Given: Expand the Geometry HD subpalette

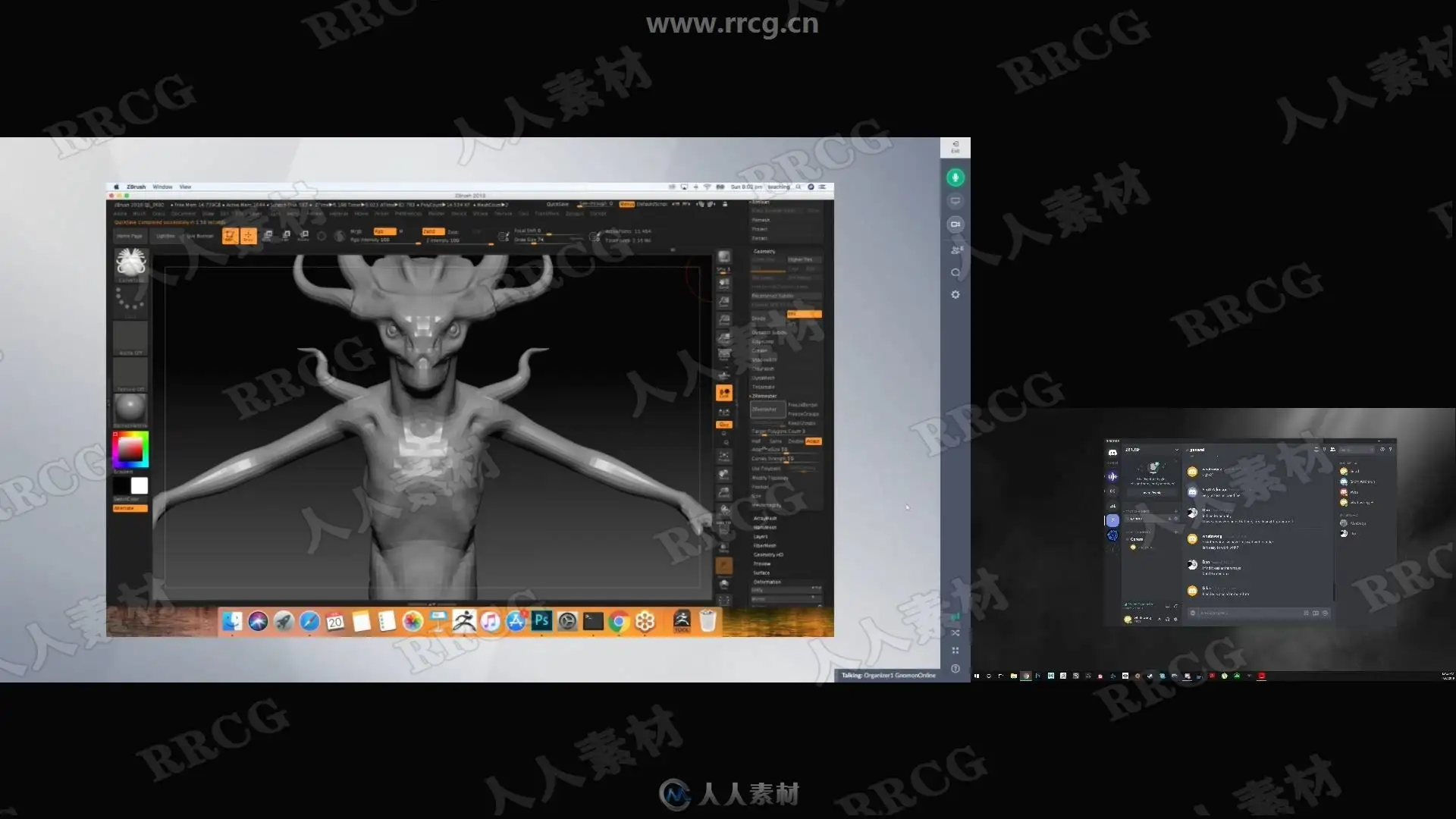Looking at the screenshot, I should point(767,555).
